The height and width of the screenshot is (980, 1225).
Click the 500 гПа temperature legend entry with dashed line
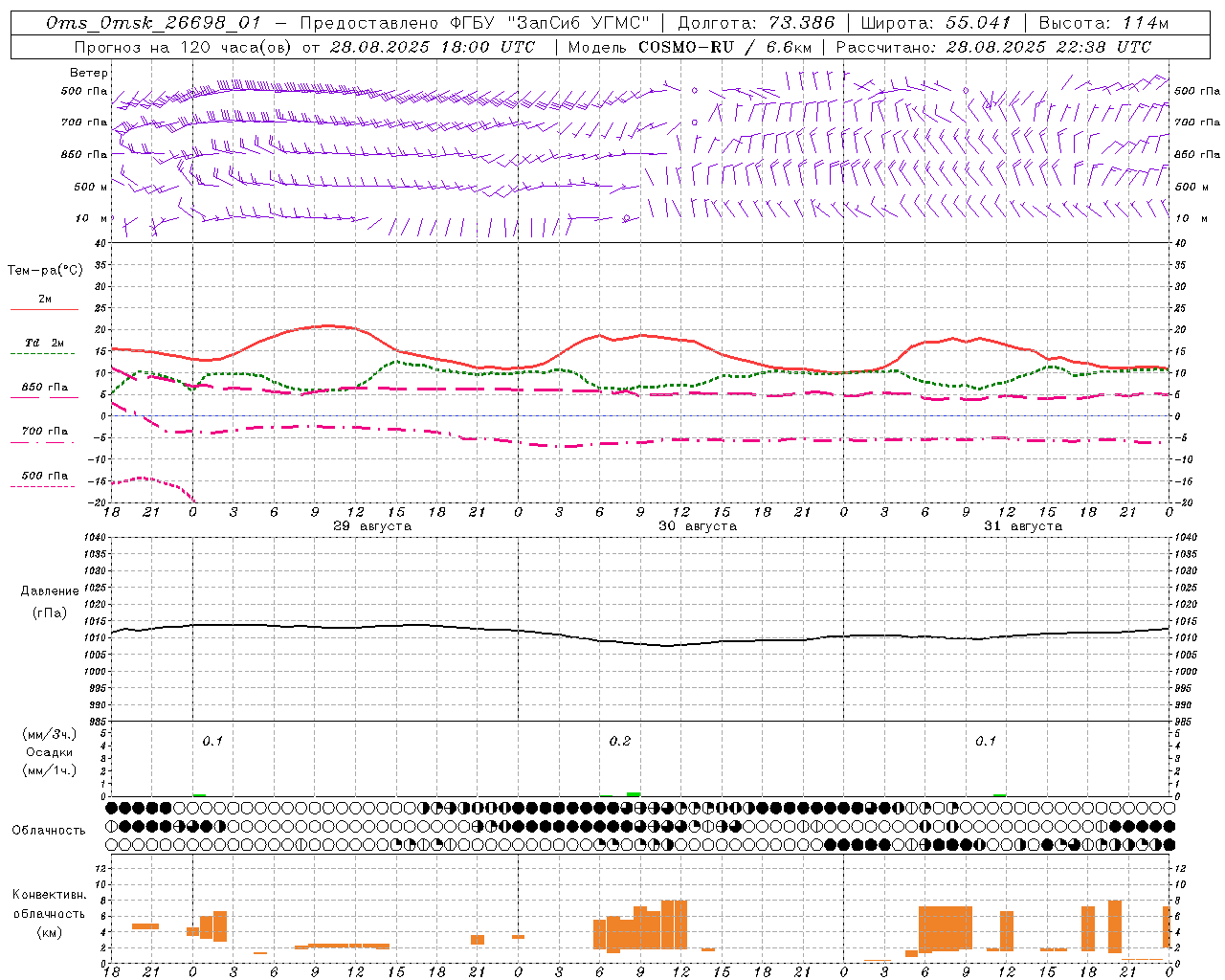click(44, 479)
